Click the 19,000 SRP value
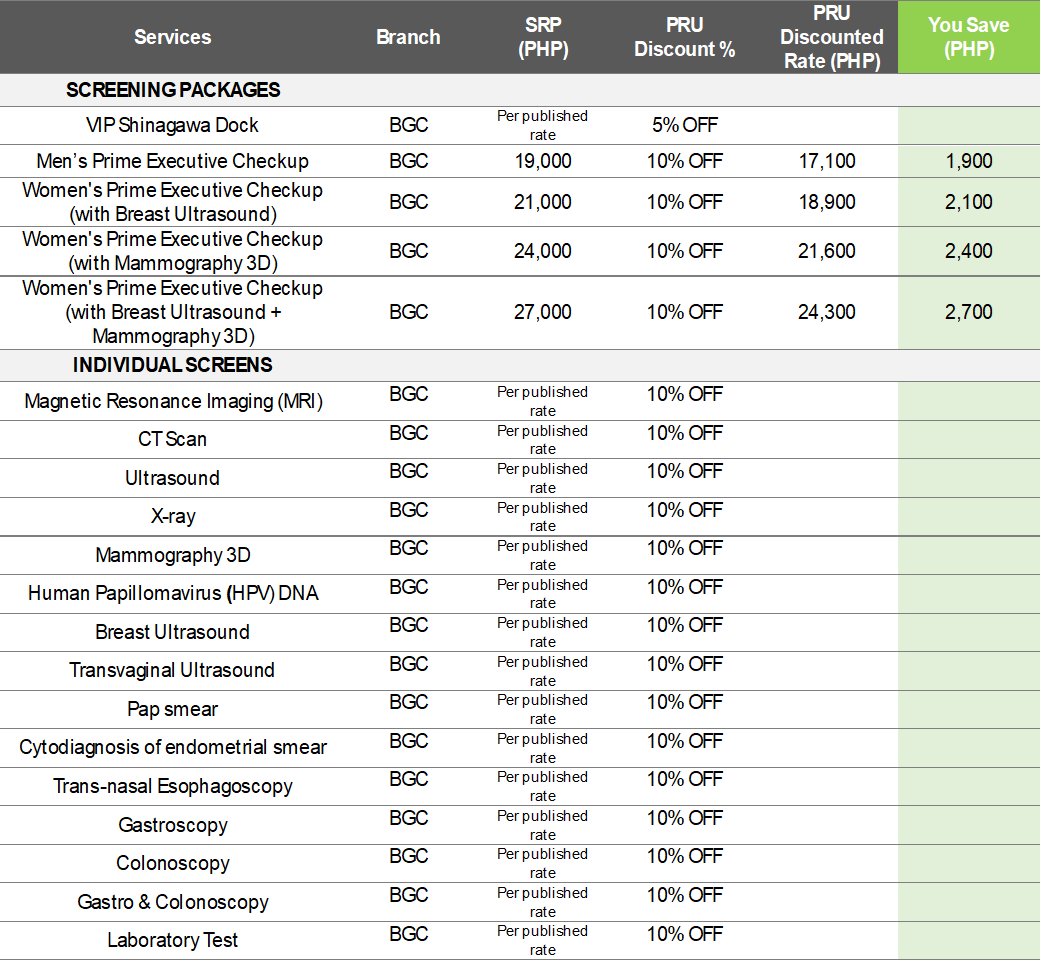Screen dimensions: 1041x964 [543, 161]
